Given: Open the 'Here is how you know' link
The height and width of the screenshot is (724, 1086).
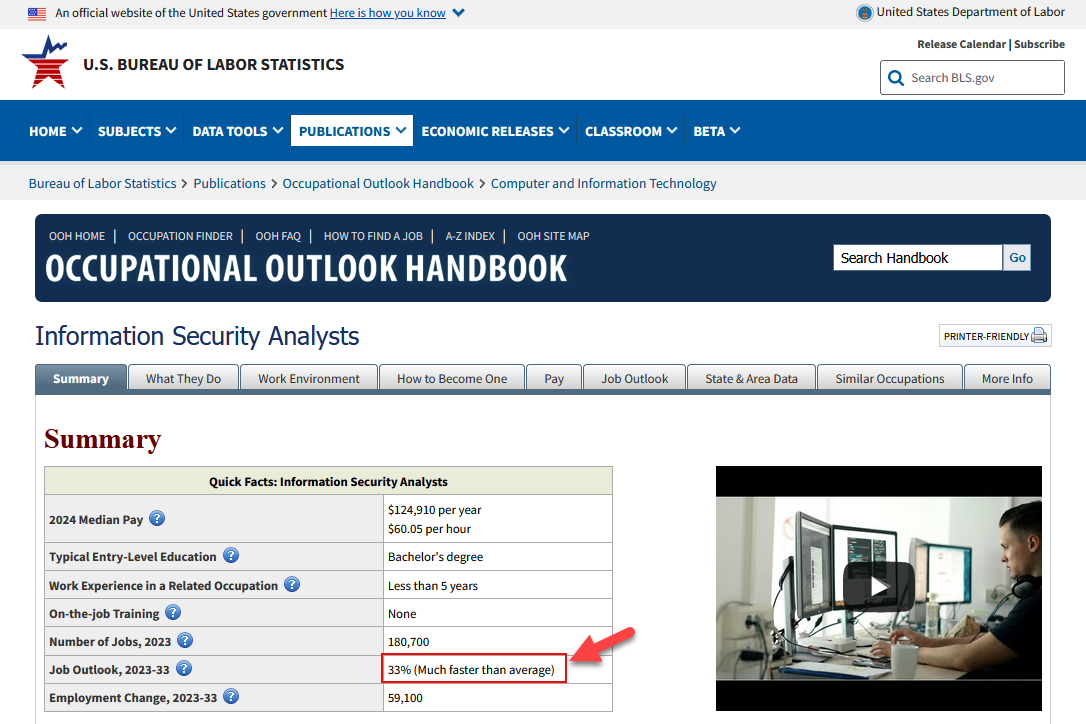Looking at the screenshot, I should tap(388, 13).
